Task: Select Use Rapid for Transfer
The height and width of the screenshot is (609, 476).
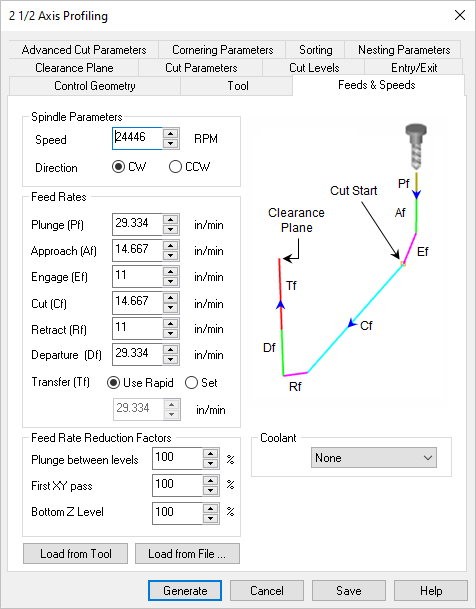Action: 140,383
